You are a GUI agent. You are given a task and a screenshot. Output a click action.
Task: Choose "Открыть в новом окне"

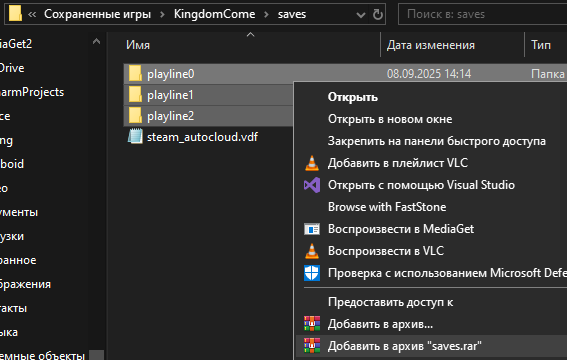click(x=390, y=119)
